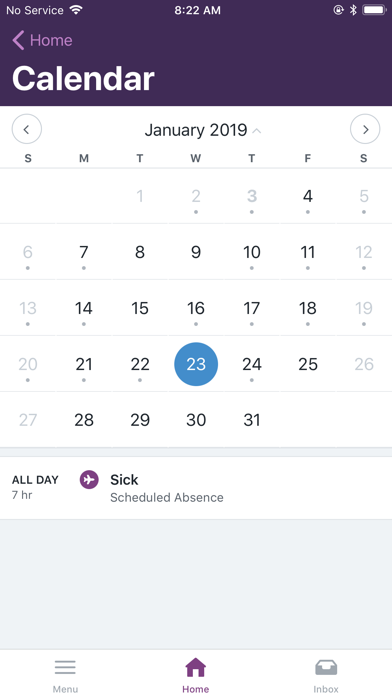
Task: Tap the Bluetooth status icon
Action: pyautogui.click(x=353, y=10)
